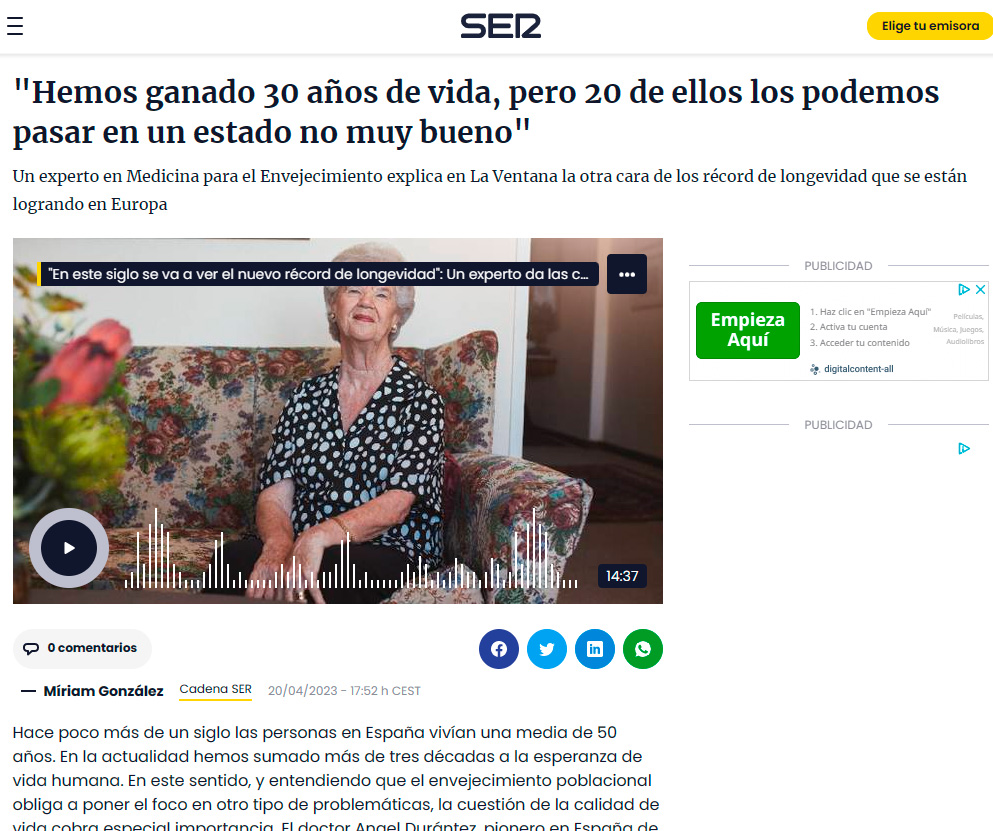Click the audio title caption banner

tap(319, 274)
